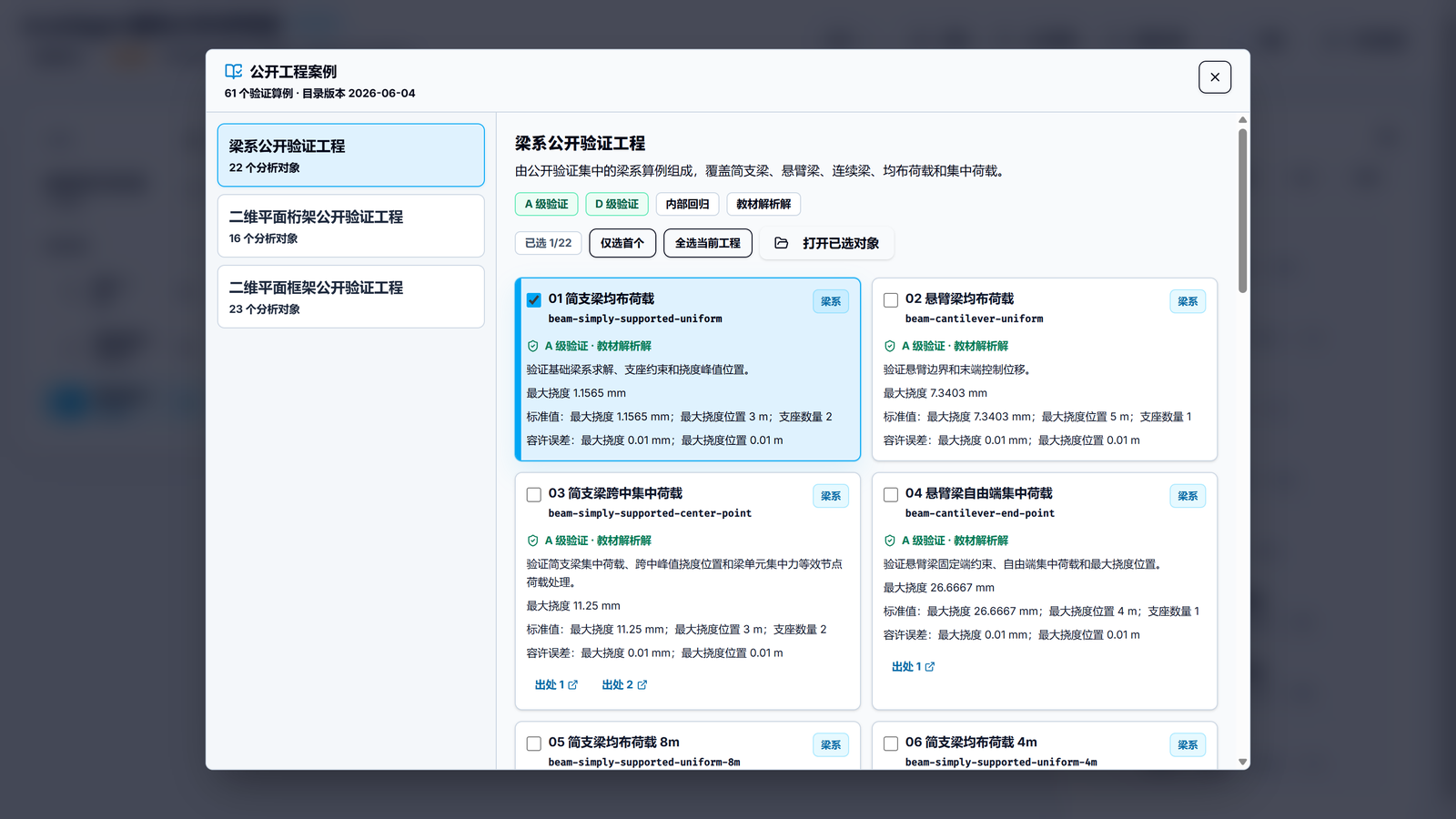This screenshot has width=1456, height=819.
Task: Click shield verification icon on card 04
Action: [x=890, y=541]
